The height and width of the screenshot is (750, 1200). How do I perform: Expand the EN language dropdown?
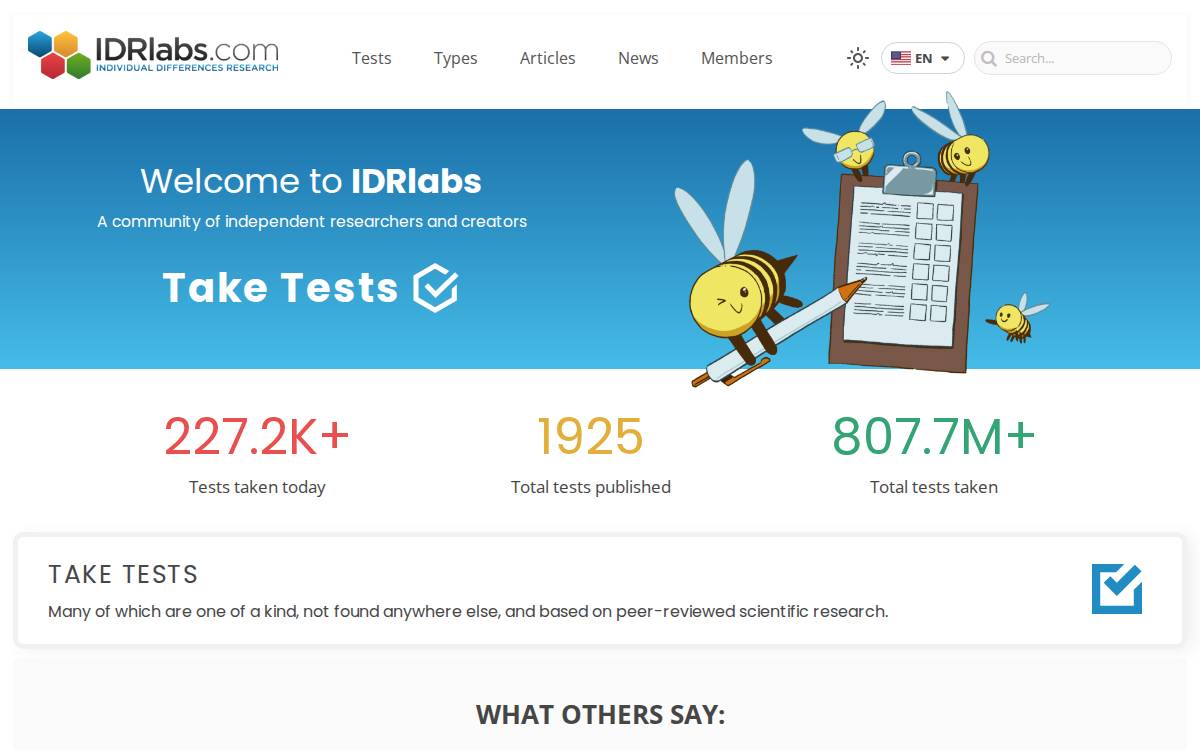point(922,58)
